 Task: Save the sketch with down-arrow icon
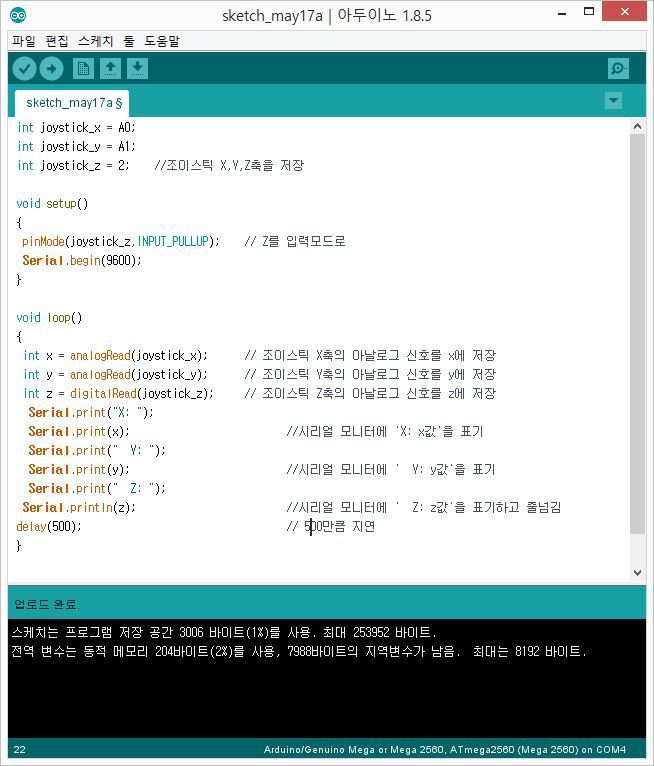click(137, 69)
